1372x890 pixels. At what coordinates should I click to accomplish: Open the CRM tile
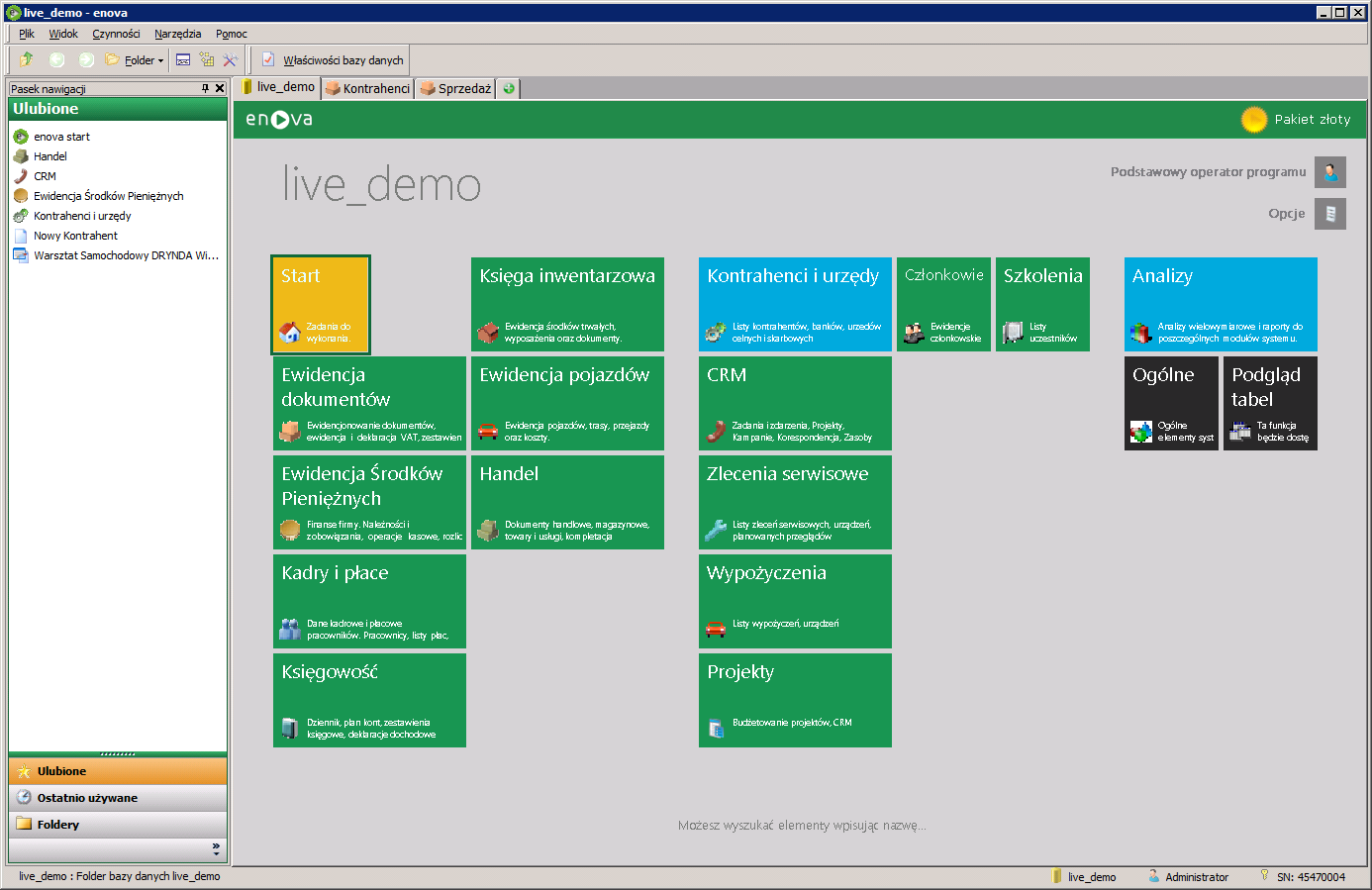click(795, 403)
